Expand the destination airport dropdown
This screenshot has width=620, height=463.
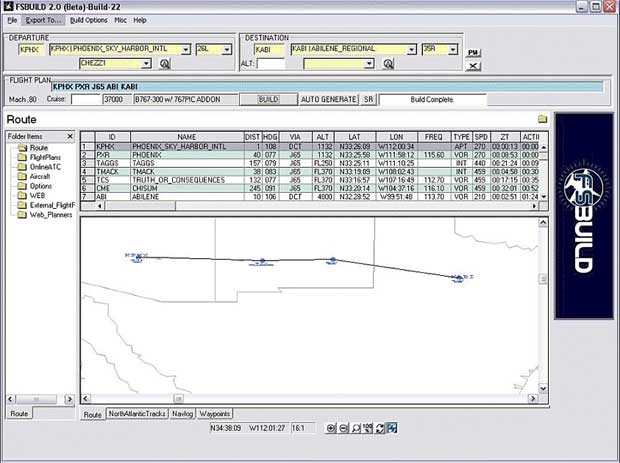click(411, 49)
